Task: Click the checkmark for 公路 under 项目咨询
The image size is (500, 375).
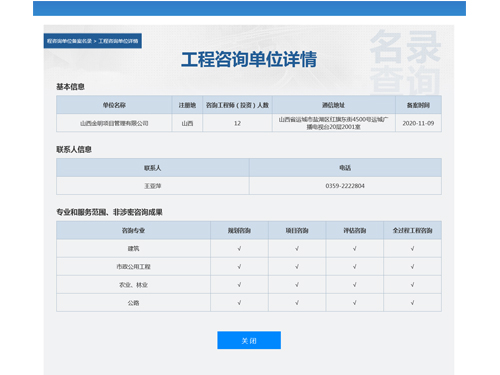Action: click(297, 303)
